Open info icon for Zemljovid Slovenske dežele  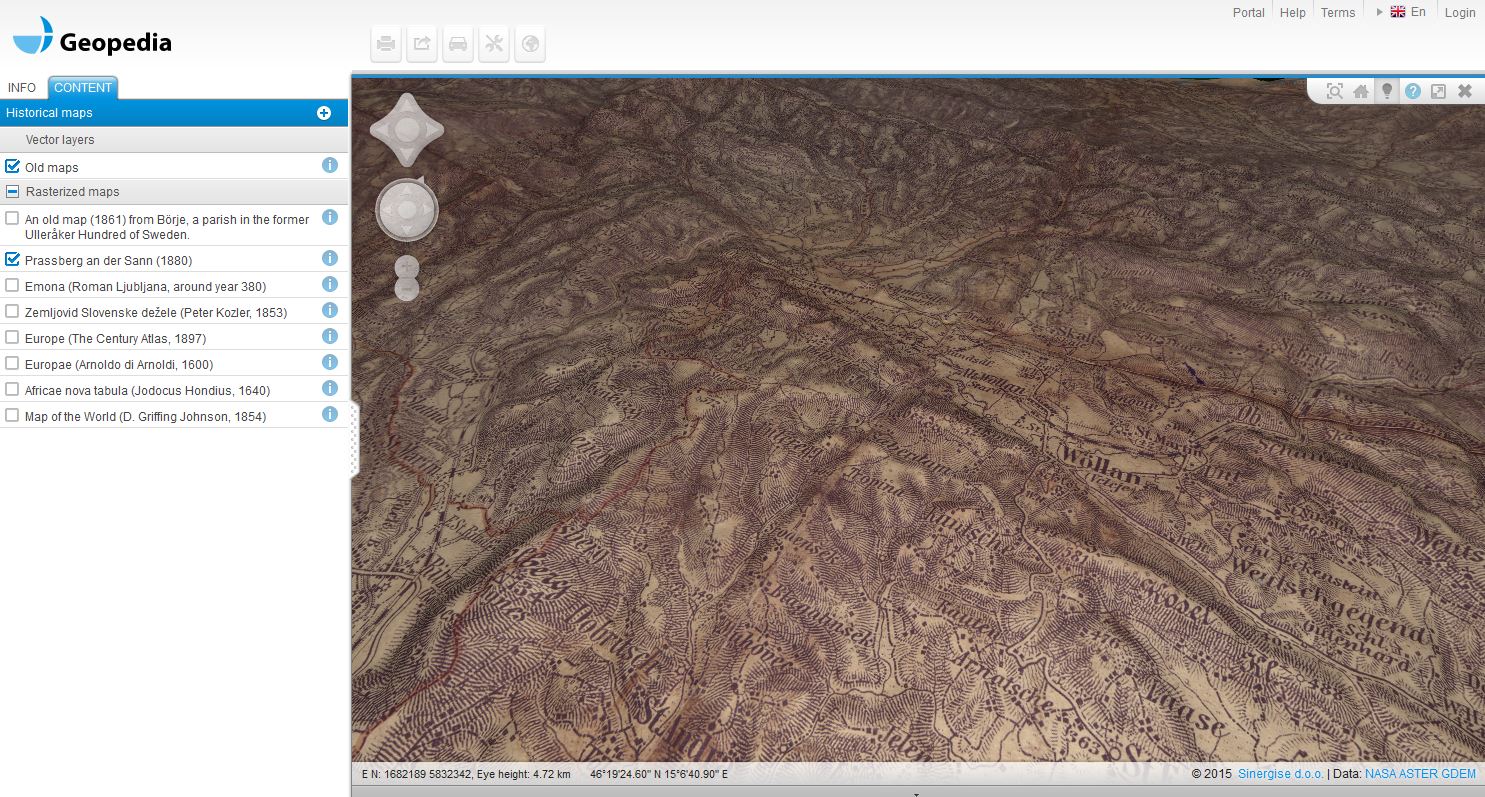click(x=330, y=310)
